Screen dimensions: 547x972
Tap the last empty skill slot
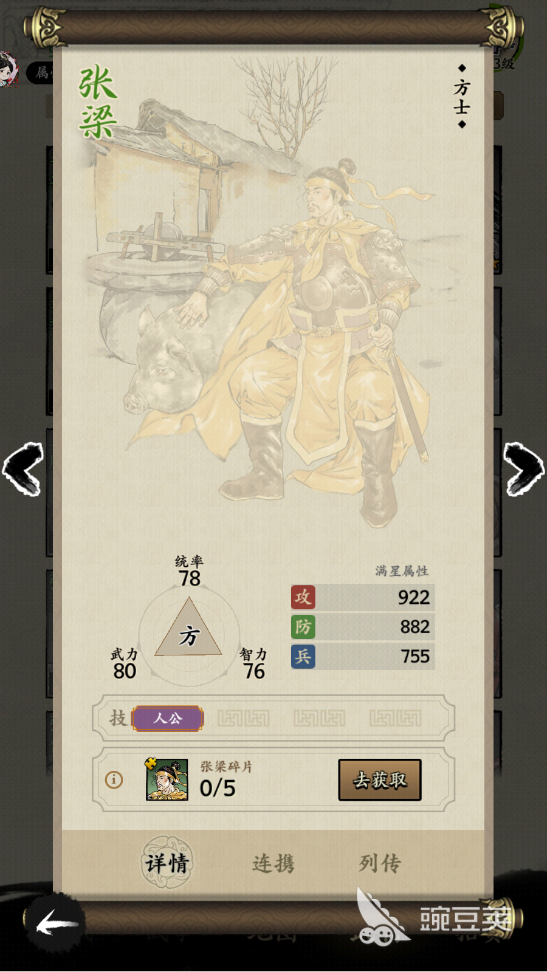point(395,719)
